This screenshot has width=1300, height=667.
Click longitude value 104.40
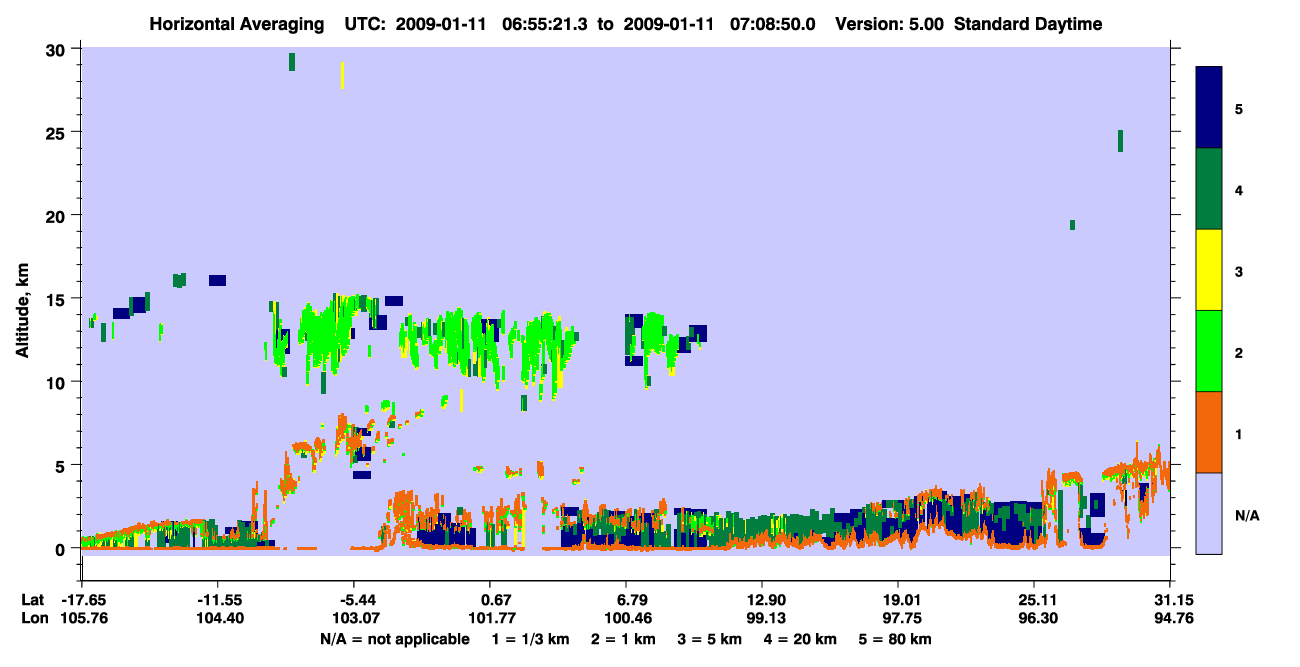pyautogui.click(x=219, y=618)
